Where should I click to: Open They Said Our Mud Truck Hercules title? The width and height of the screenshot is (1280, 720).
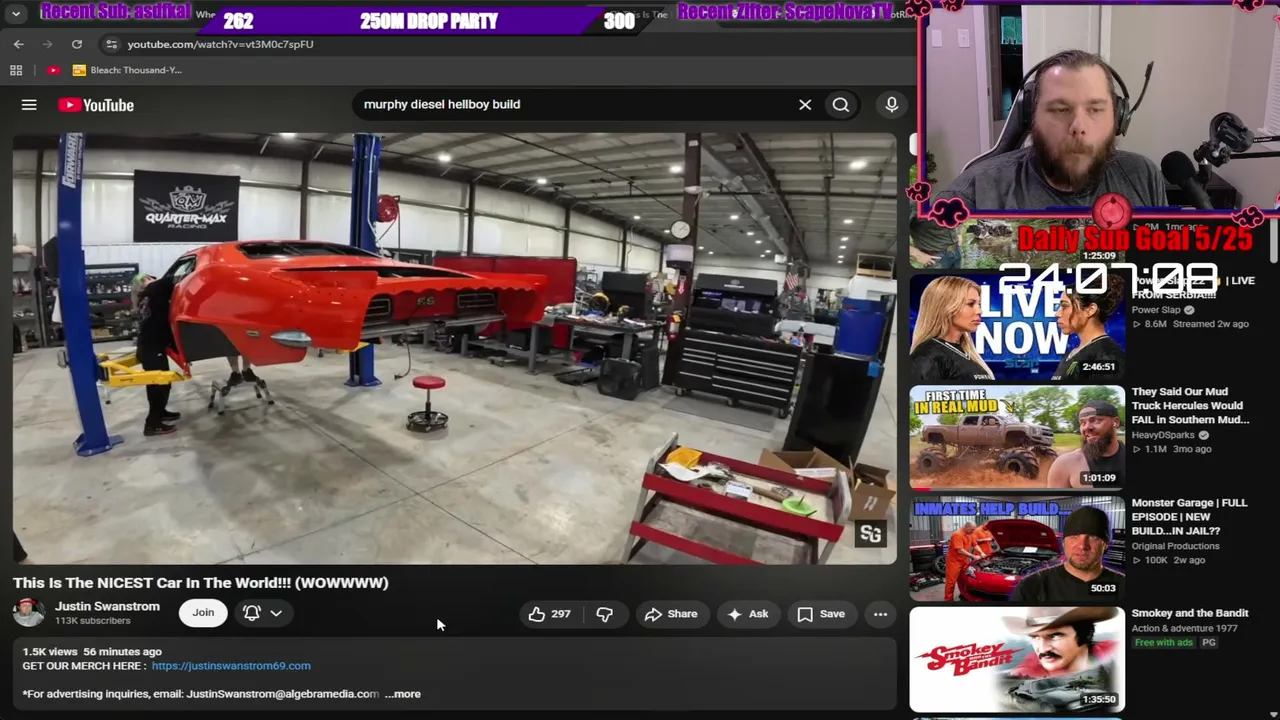coord(1190,406)
